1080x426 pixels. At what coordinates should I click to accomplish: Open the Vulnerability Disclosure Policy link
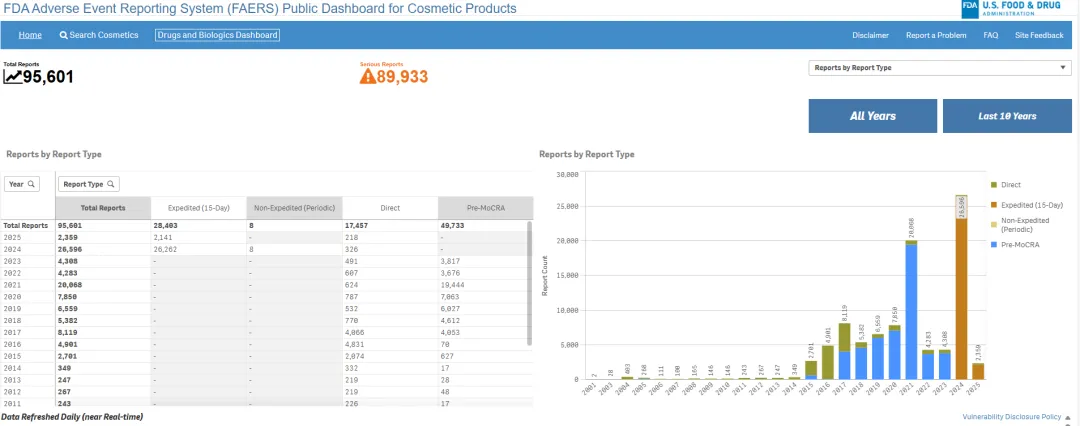tap(1012, 417)
